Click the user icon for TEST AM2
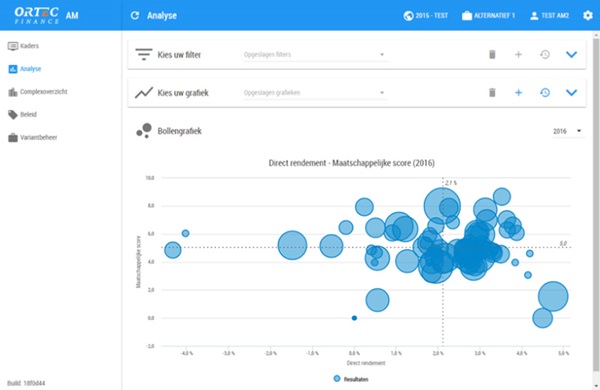This screenshot has height=390, width=600. (534, 16)
